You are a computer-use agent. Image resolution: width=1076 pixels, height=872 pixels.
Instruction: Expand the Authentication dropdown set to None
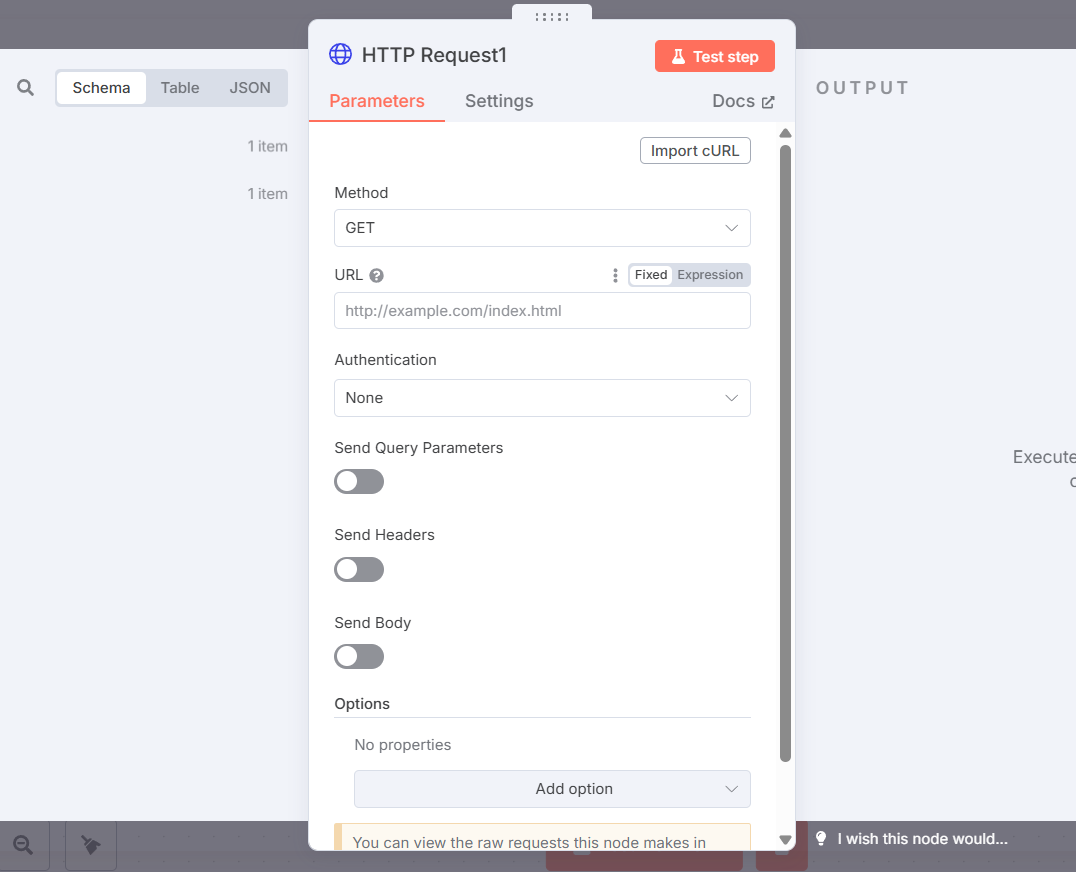(542, 398)
